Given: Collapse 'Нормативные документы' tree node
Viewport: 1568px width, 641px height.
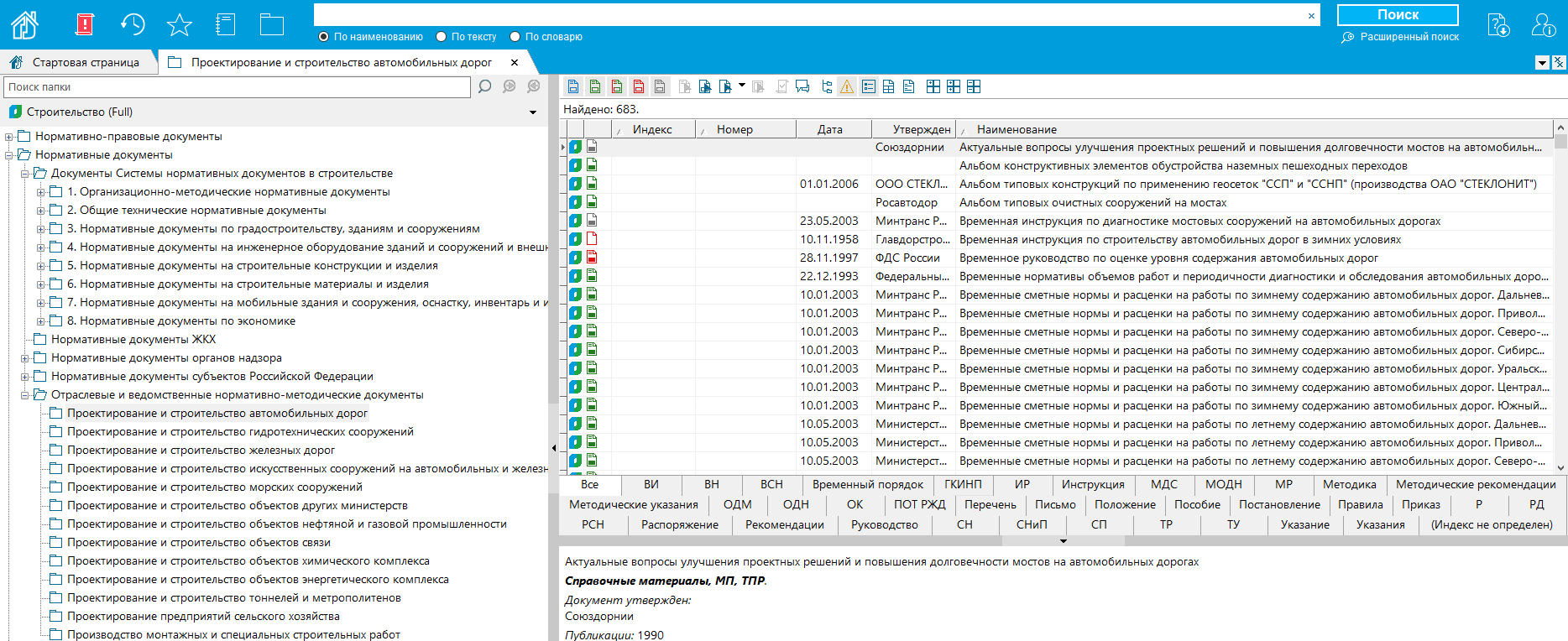Looking at the screenshot, I should (x=9, y=155).
